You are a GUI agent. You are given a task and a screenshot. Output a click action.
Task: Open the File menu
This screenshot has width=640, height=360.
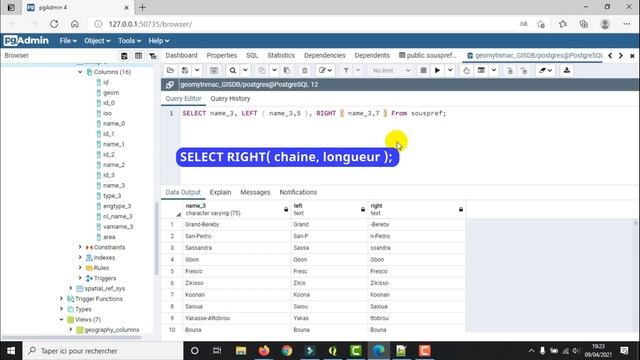(68, 41)
